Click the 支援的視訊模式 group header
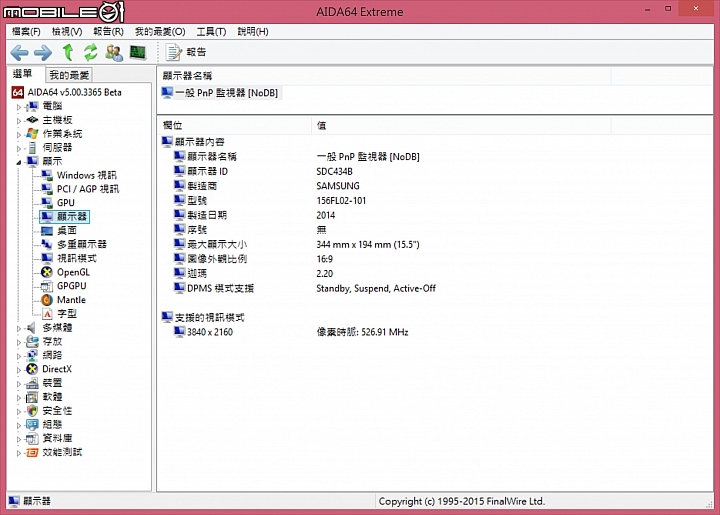Viewport: 720px width, 515px height. point(209,317)
